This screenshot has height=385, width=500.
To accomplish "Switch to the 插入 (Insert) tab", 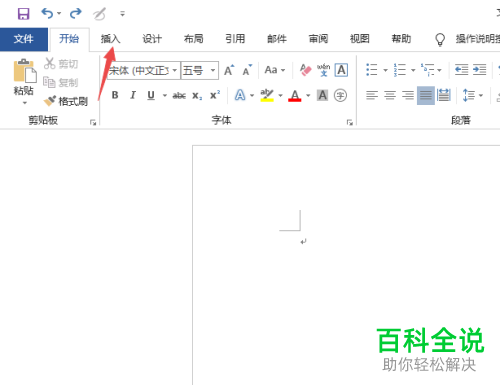I will click(x=110, y=39).
